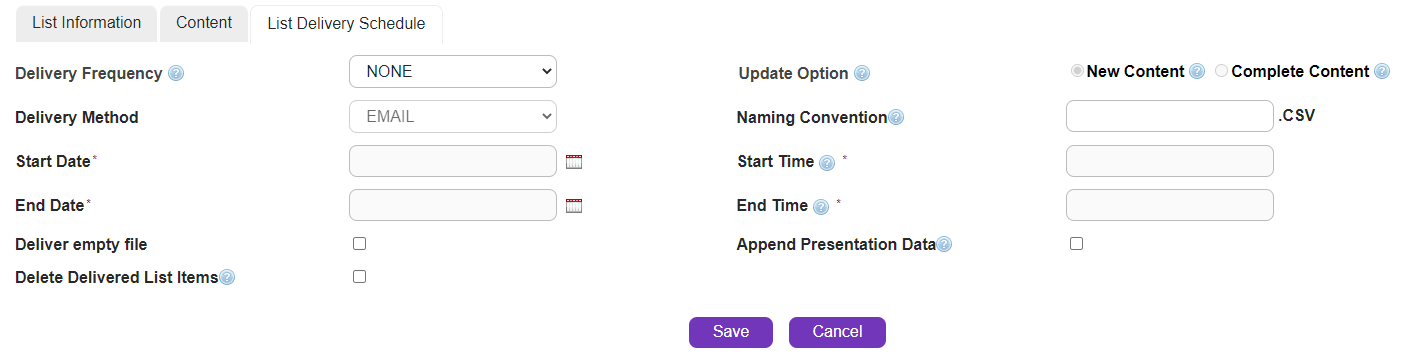Click help icon beside Delivery Frequency
Screen dimensions: 1425x360
(x=176, y=73)
